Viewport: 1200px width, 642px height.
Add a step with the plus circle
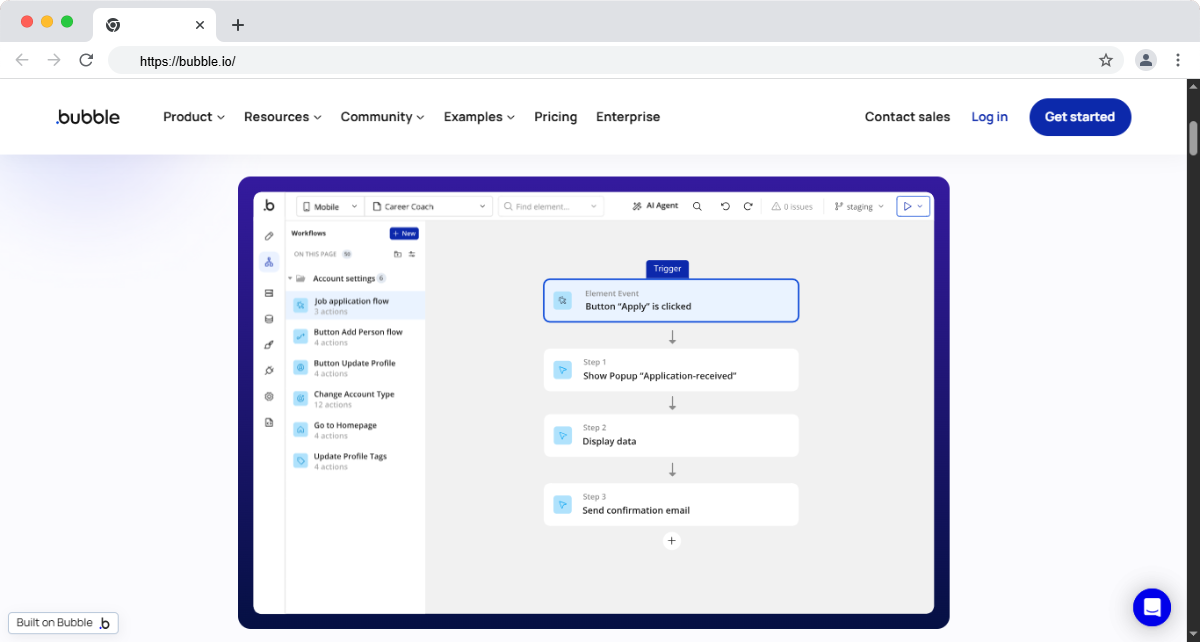672,541
